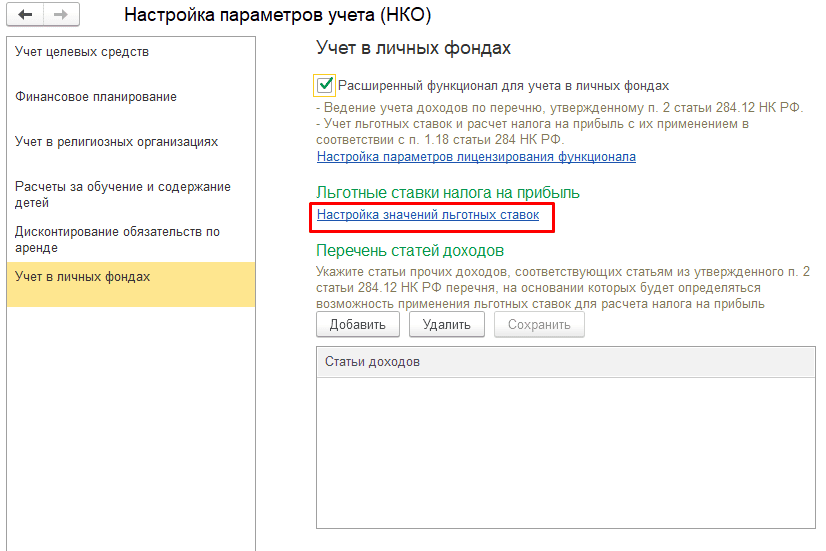Open the Настройка значений льготных ставок link

tap(428, 215)
